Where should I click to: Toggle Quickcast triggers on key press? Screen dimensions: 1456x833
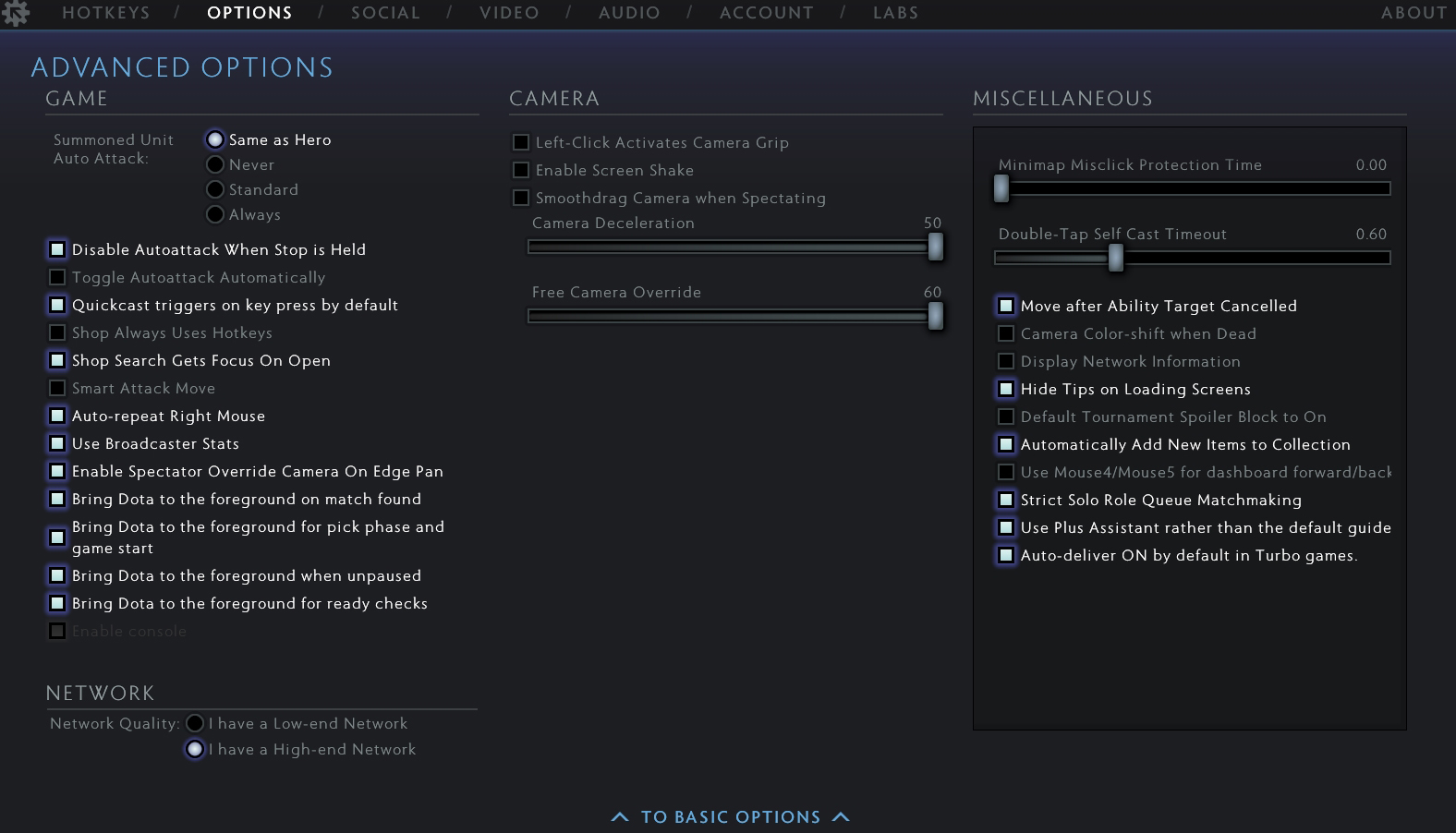[x=57, y=305]
